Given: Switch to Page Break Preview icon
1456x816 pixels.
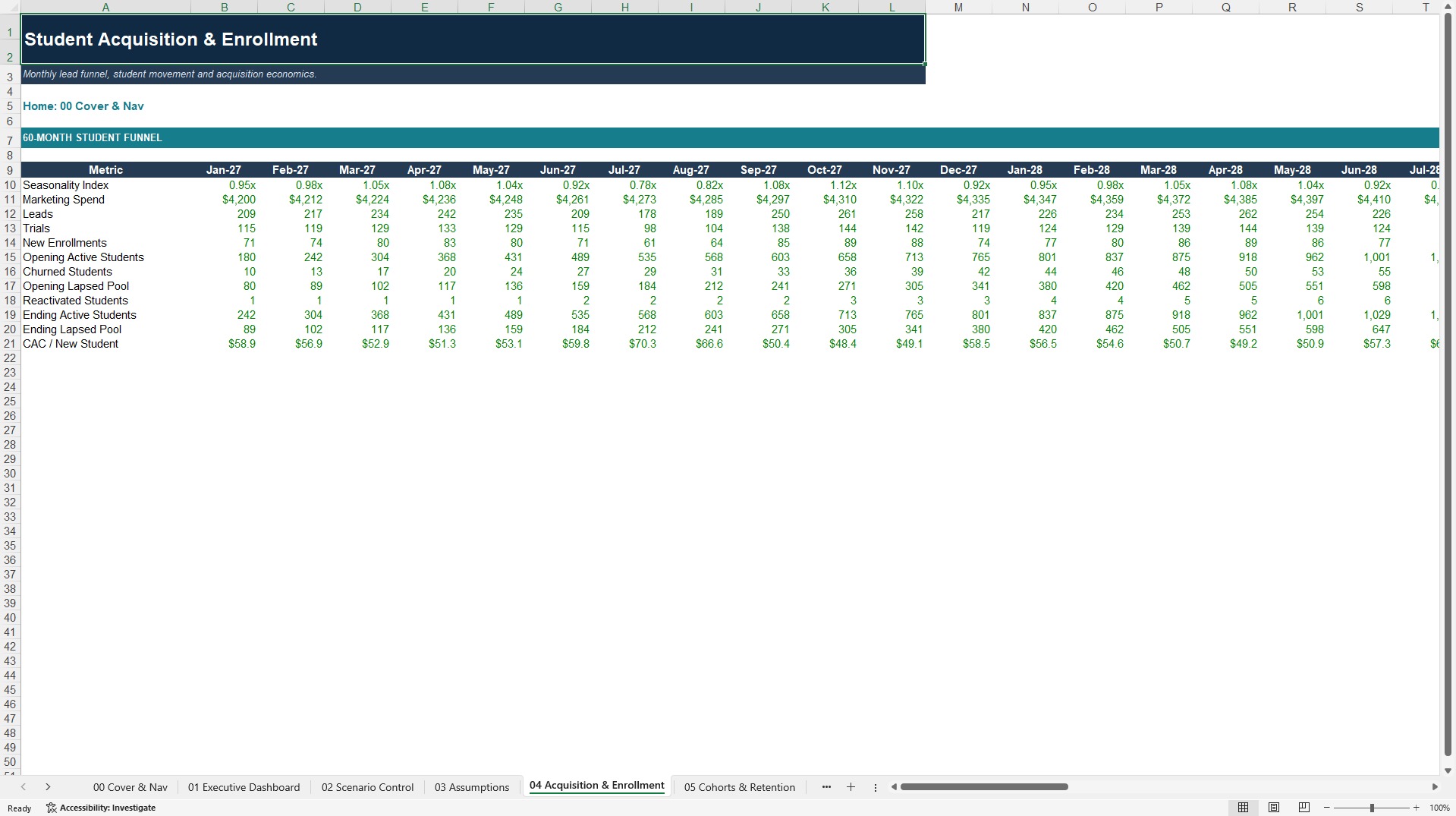Looking at the screenshot, I should click(1304, 808).
